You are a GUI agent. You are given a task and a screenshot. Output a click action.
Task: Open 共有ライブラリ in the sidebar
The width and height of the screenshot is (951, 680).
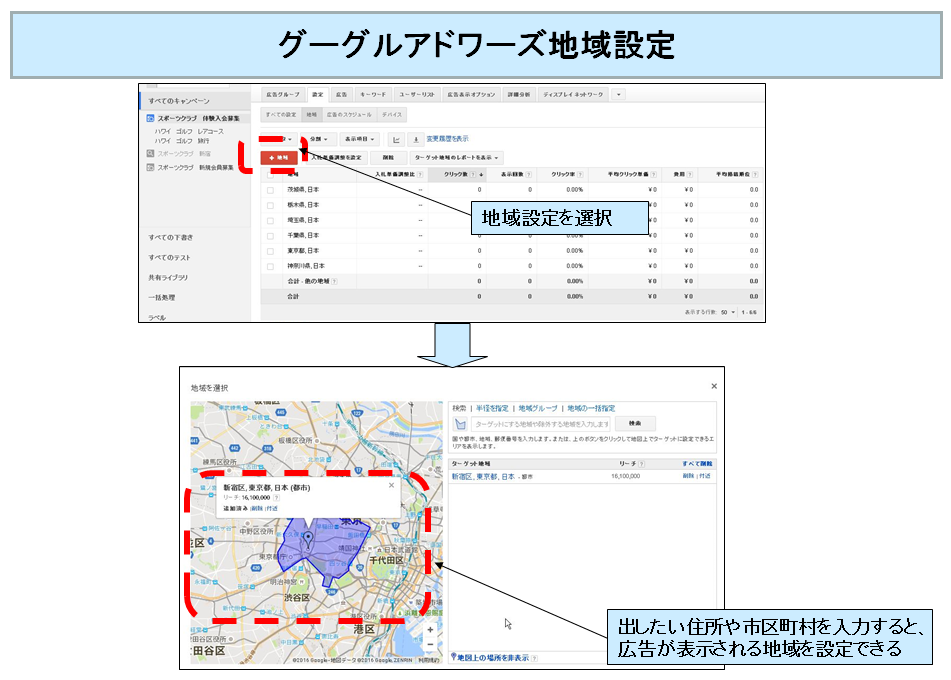168,278
